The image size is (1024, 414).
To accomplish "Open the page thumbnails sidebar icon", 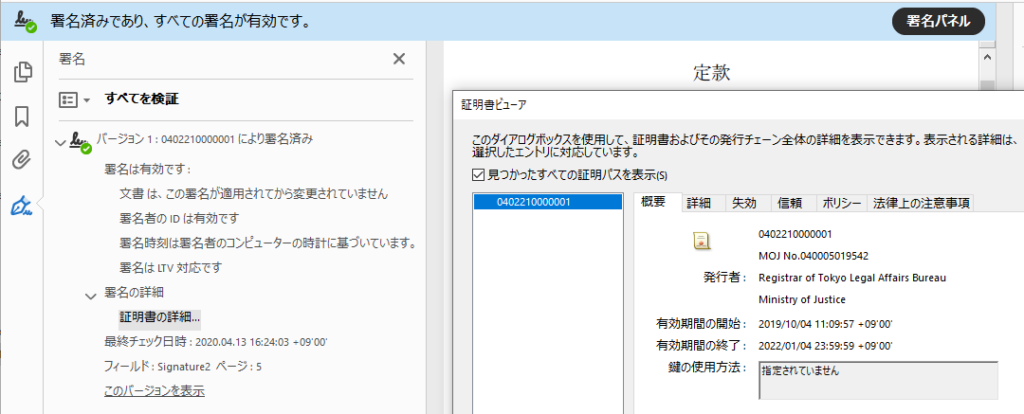I will click(21, 72).
